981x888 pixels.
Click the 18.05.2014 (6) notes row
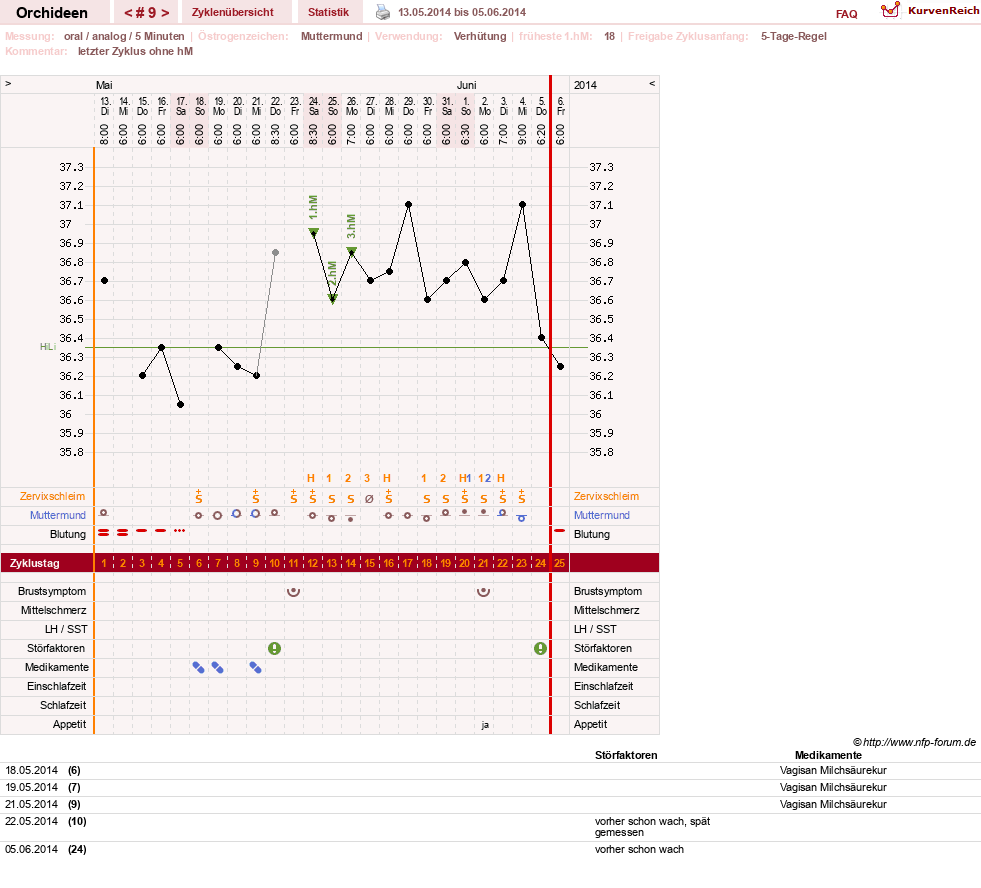490,770
